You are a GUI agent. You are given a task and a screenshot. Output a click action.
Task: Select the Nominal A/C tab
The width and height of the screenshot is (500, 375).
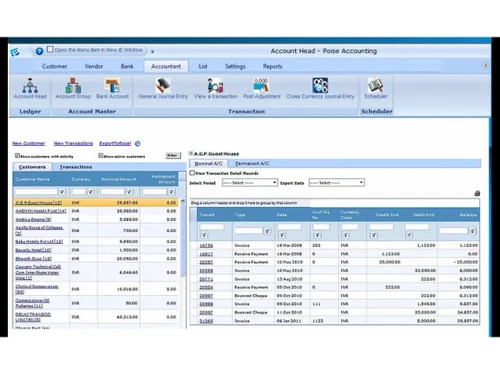click(208, 164)
